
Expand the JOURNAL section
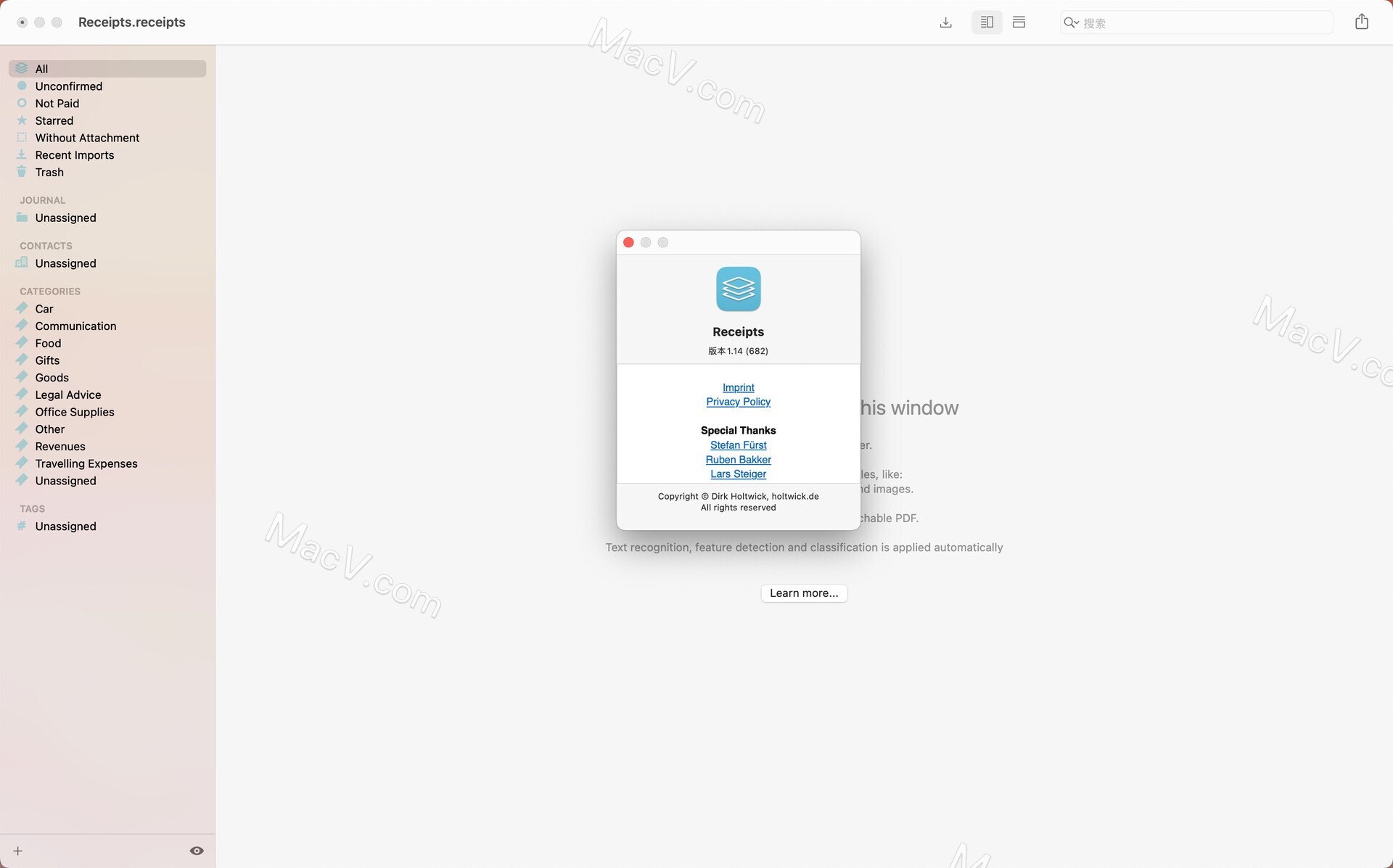42,200
